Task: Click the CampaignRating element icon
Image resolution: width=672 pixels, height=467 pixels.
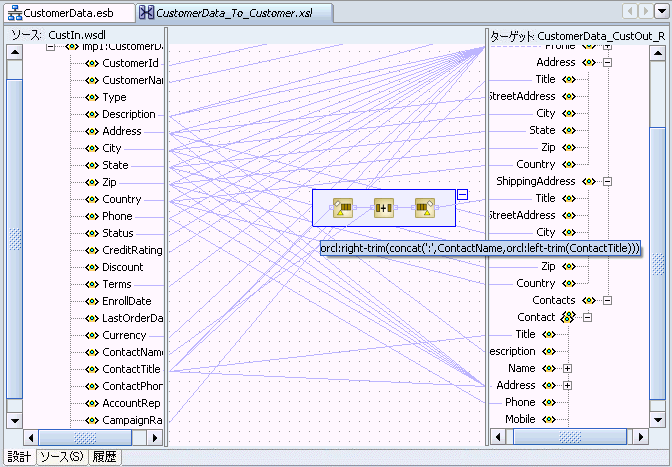Action: [92, 420]
